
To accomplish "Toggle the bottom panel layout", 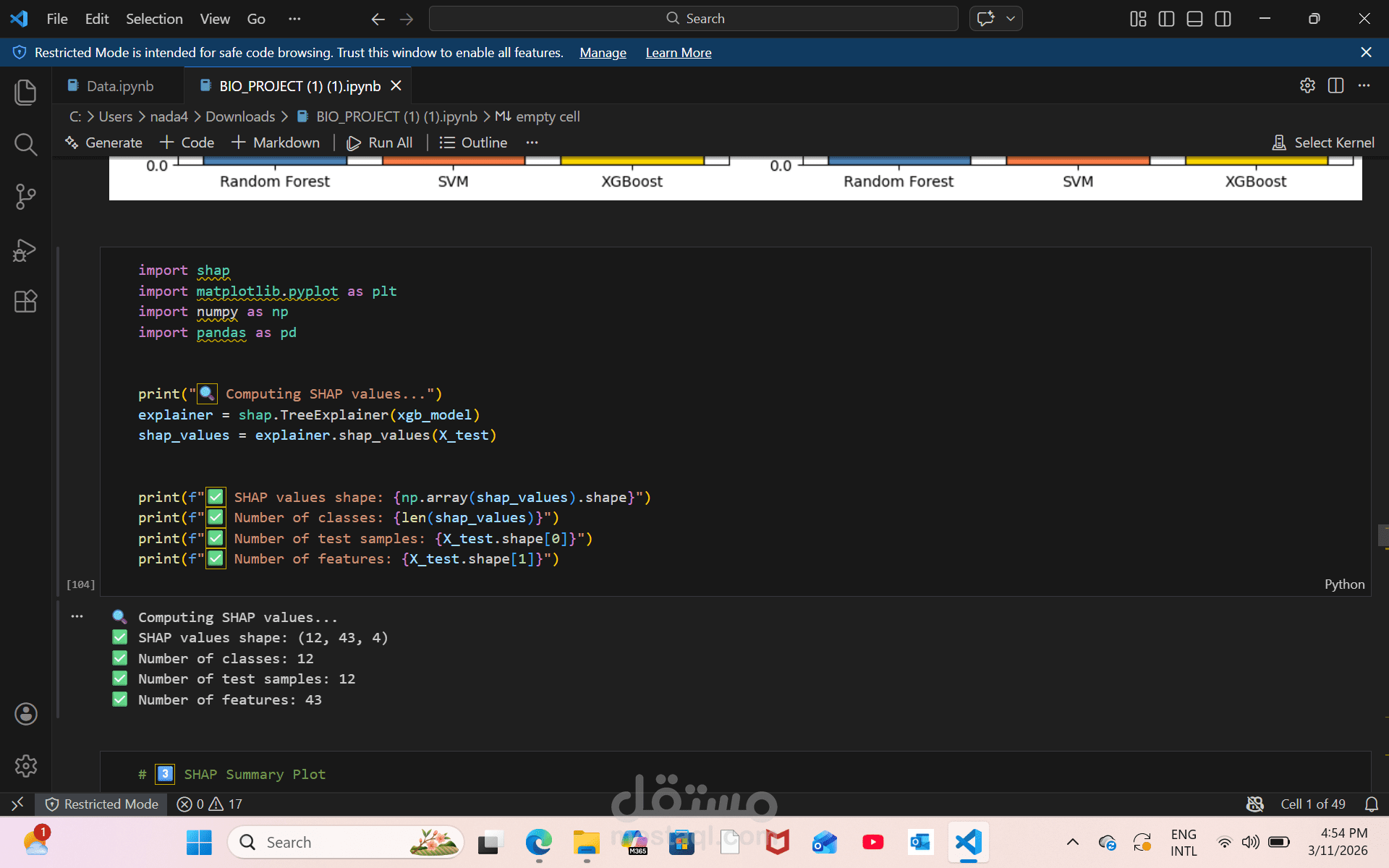I will click(1194, 19).
